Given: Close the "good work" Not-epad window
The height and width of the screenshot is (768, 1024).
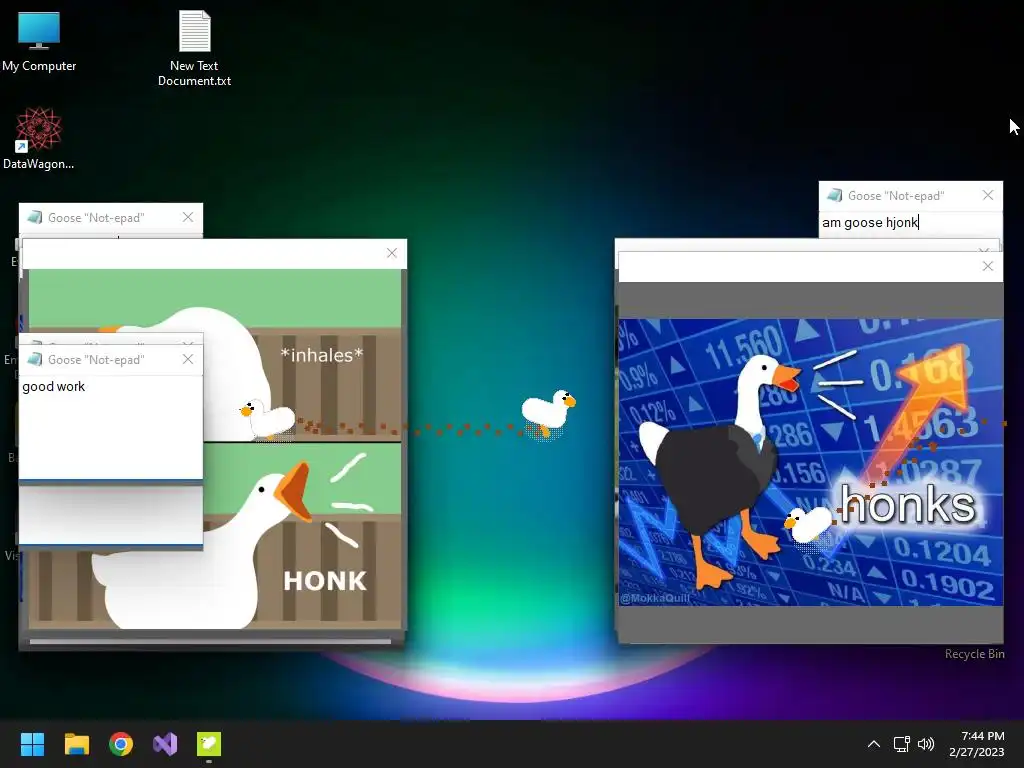Looking at the screenshot, I should pyautogui.click(x=188, y=359).
